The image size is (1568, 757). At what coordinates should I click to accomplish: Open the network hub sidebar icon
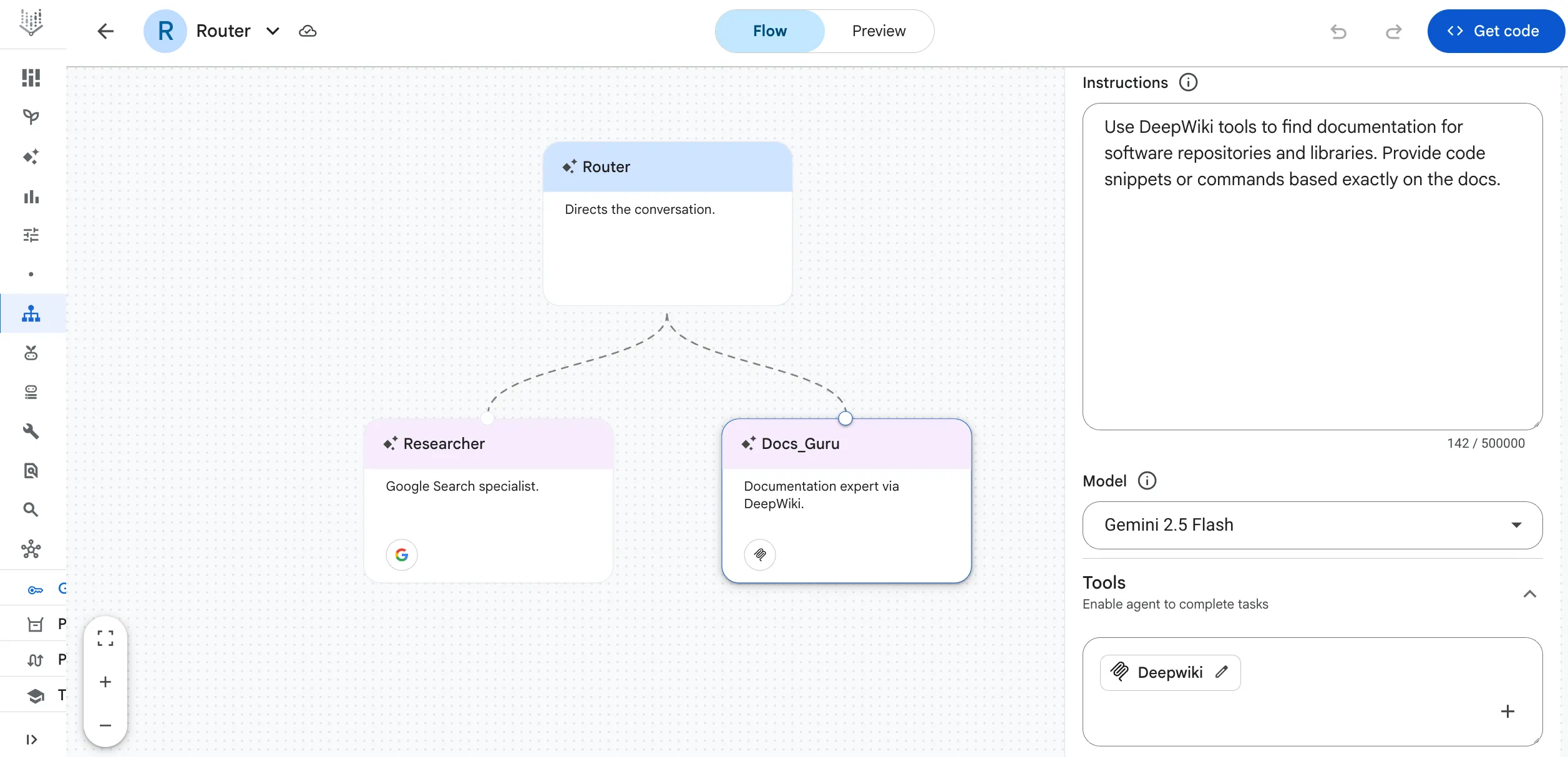point(31,549)
